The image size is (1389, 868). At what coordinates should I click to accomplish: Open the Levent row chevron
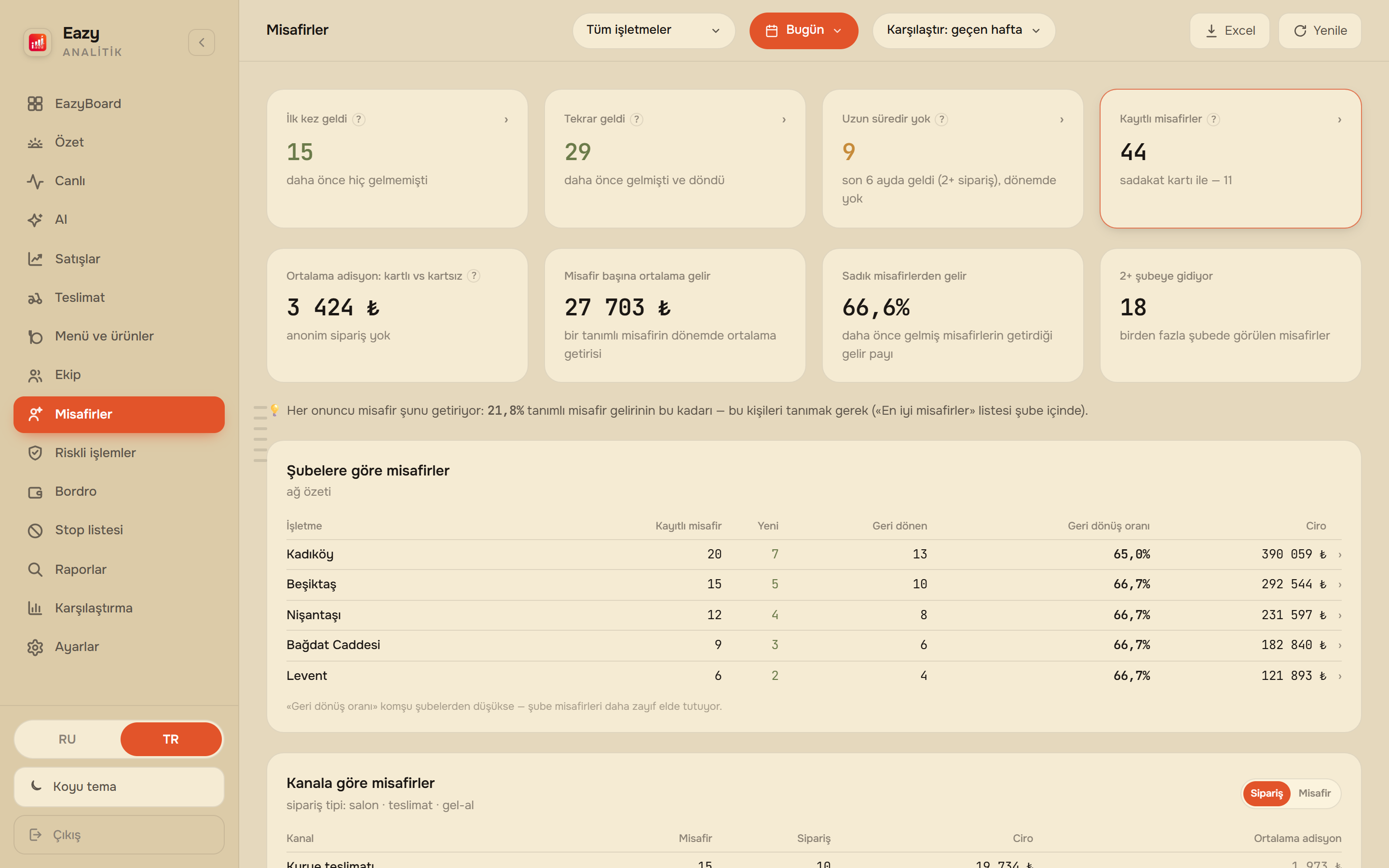1340,676
